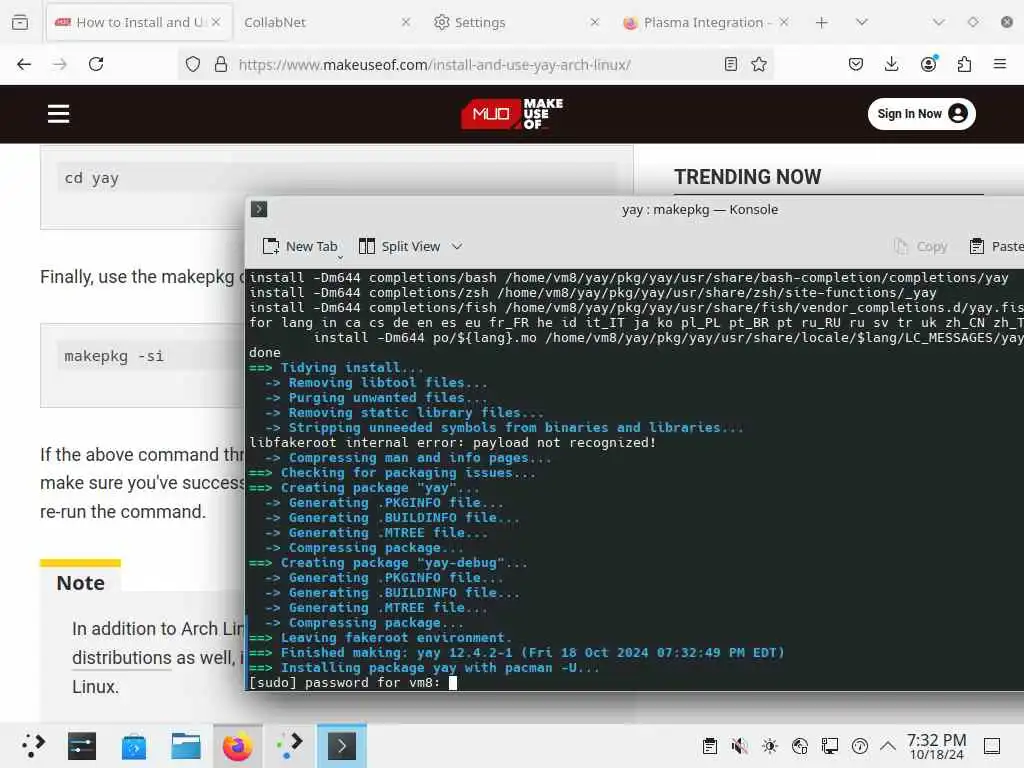Switch to the Plasma Integration tab
Image resolution: width=1024 pixels, height=768 pixels.
[705, 22]
